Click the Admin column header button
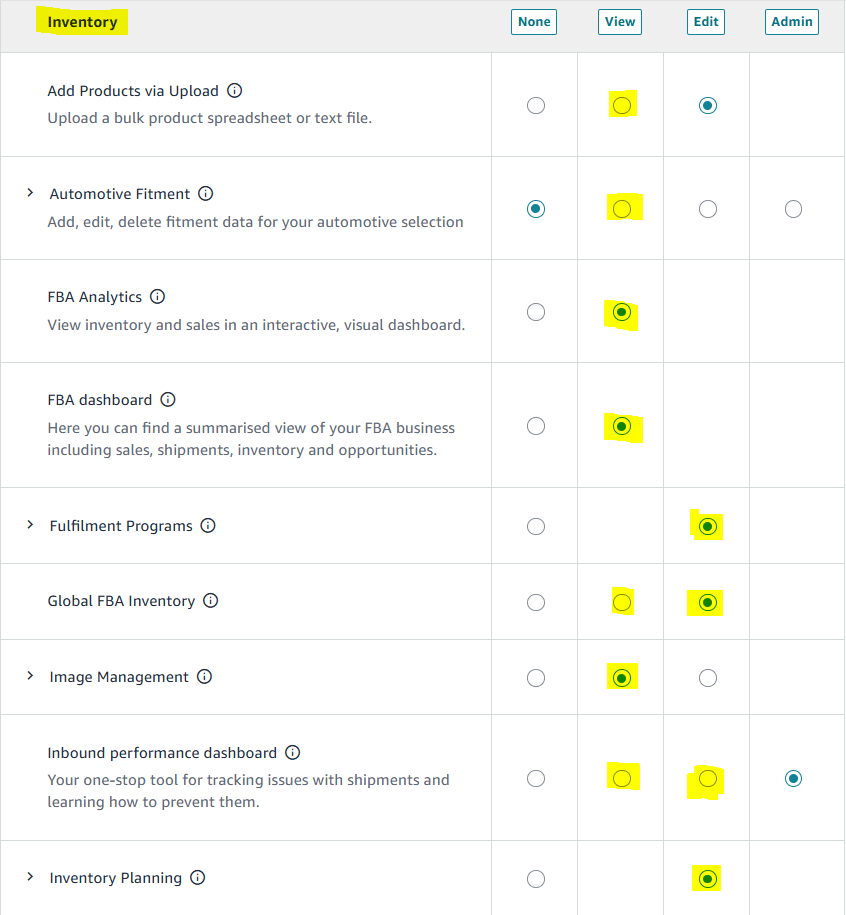This screenshot has height=915, width=846. pyautogui.click(x=792, y=22)
